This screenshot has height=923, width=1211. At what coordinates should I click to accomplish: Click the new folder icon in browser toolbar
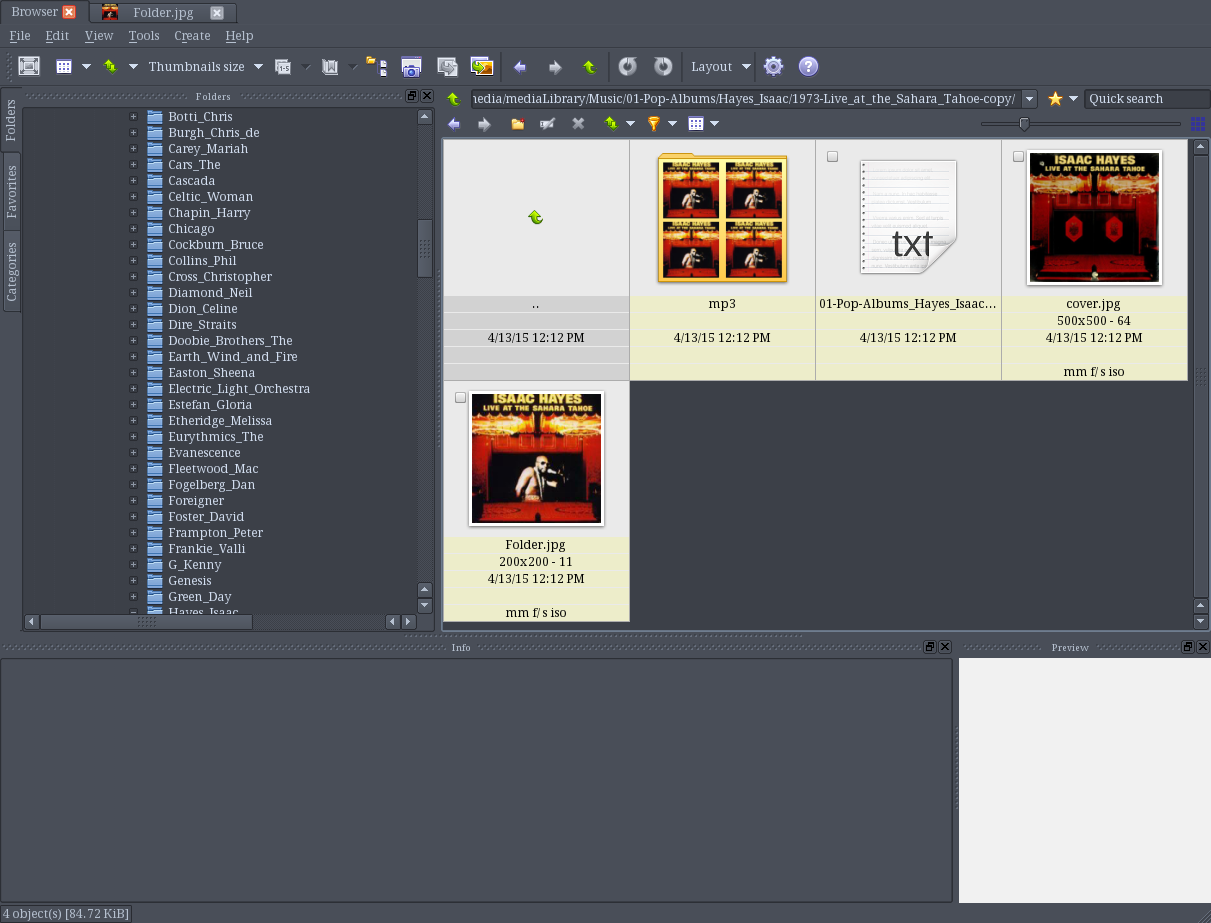[517, 124]
